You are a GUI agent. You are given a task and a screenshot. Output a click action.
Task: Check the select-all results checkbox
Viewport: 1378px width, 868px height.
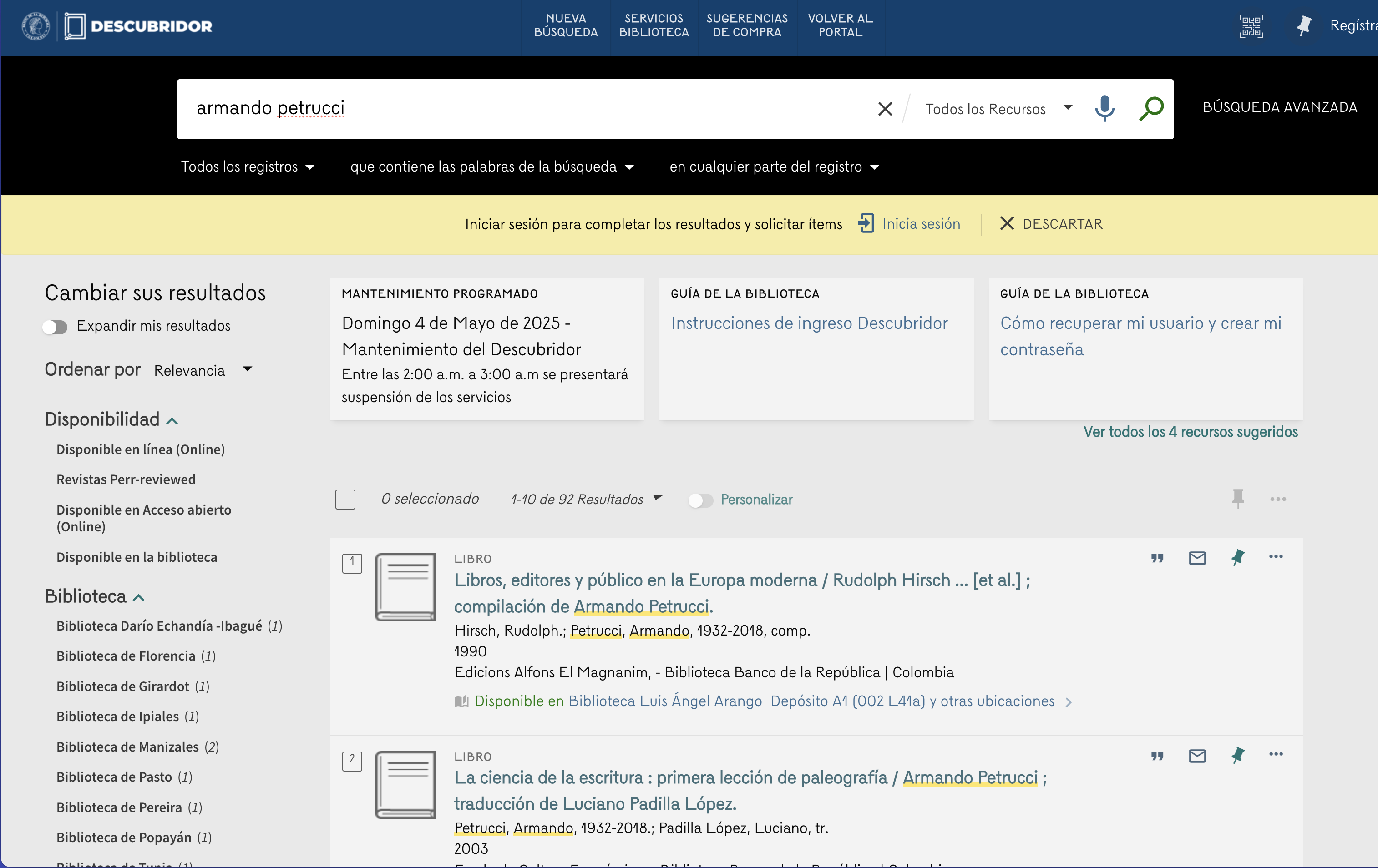[x=345, y=499]
